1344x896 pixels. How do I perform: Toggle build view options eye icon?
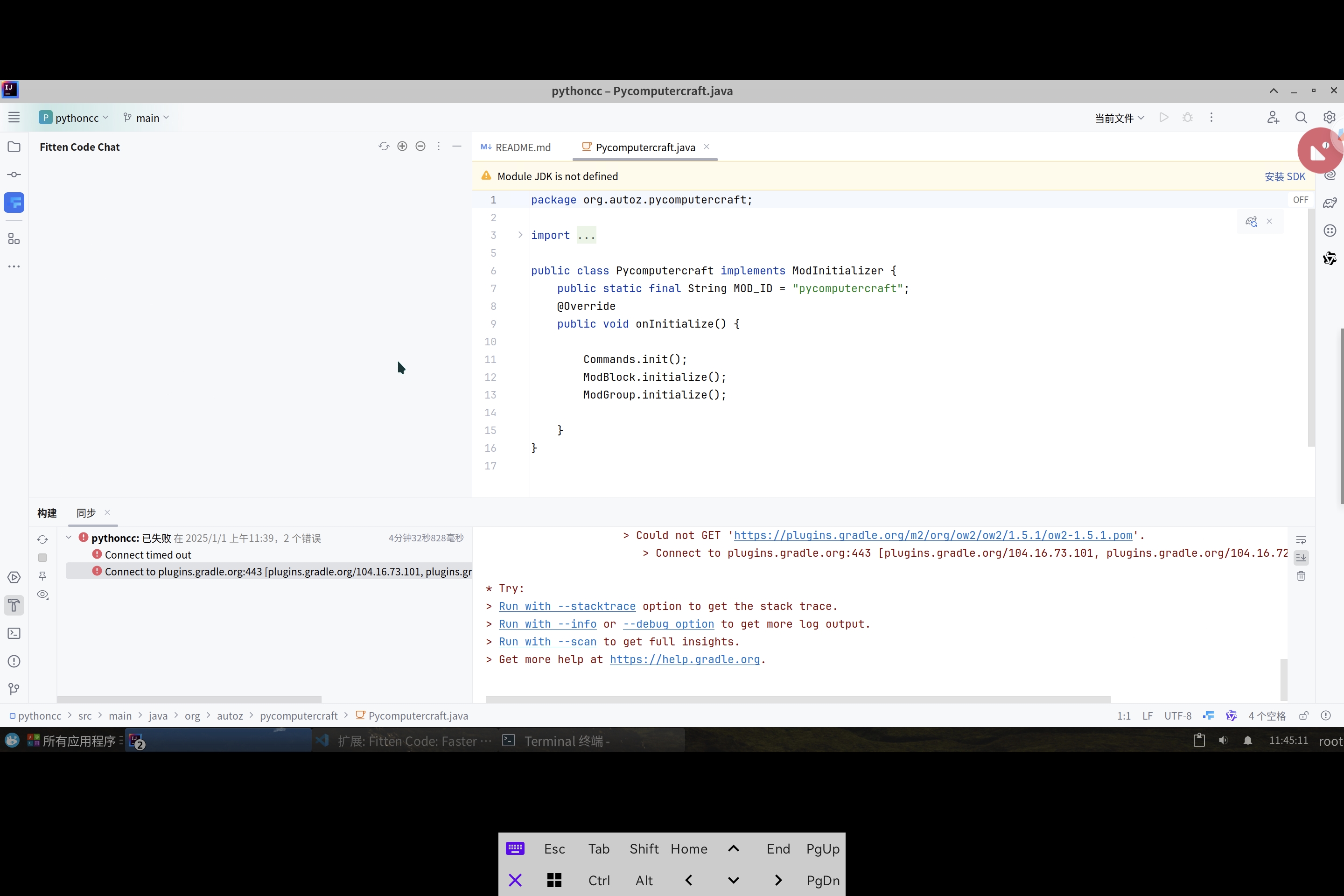pyautogui.click(x=42, y=594)
